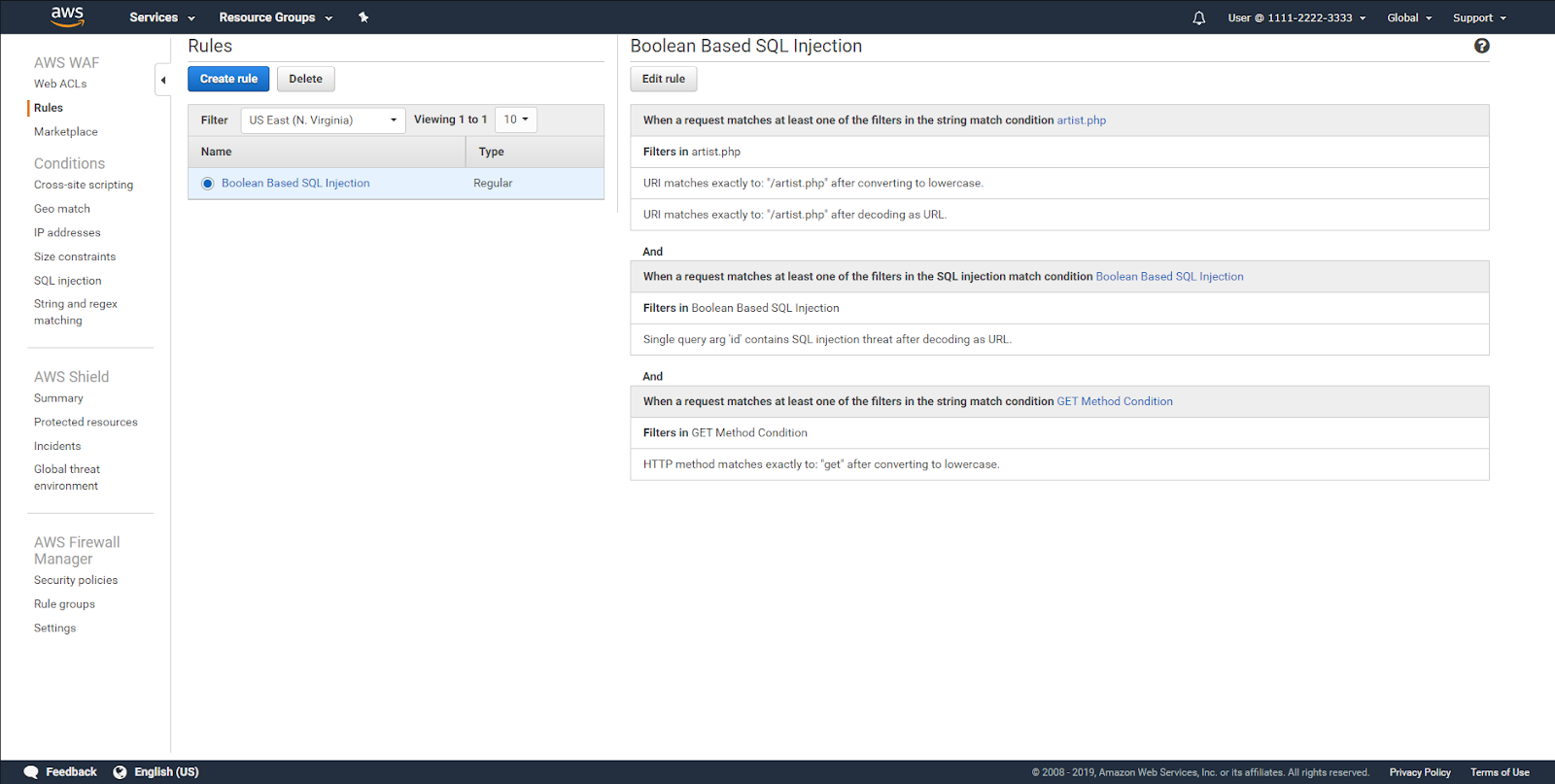
Task: Expand the Resource Groups menu
Action: click(275, 17)
